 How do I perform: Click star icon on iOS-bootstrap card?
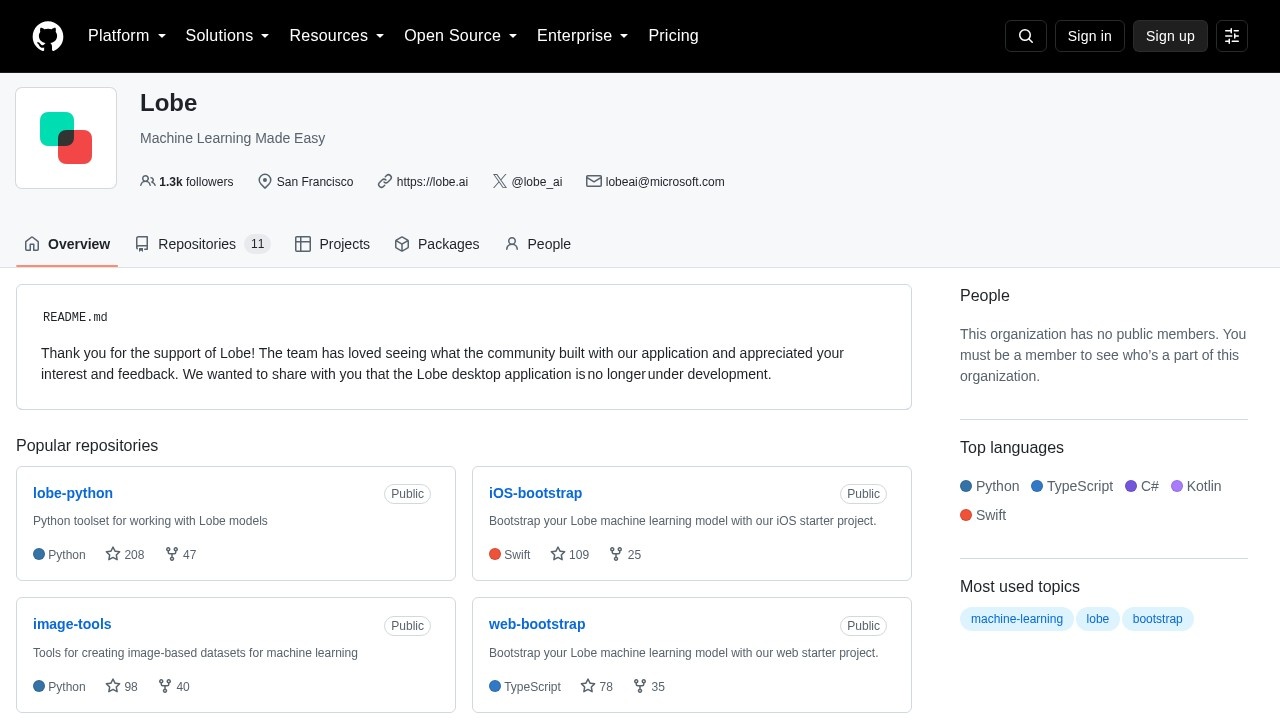[558, 554]
